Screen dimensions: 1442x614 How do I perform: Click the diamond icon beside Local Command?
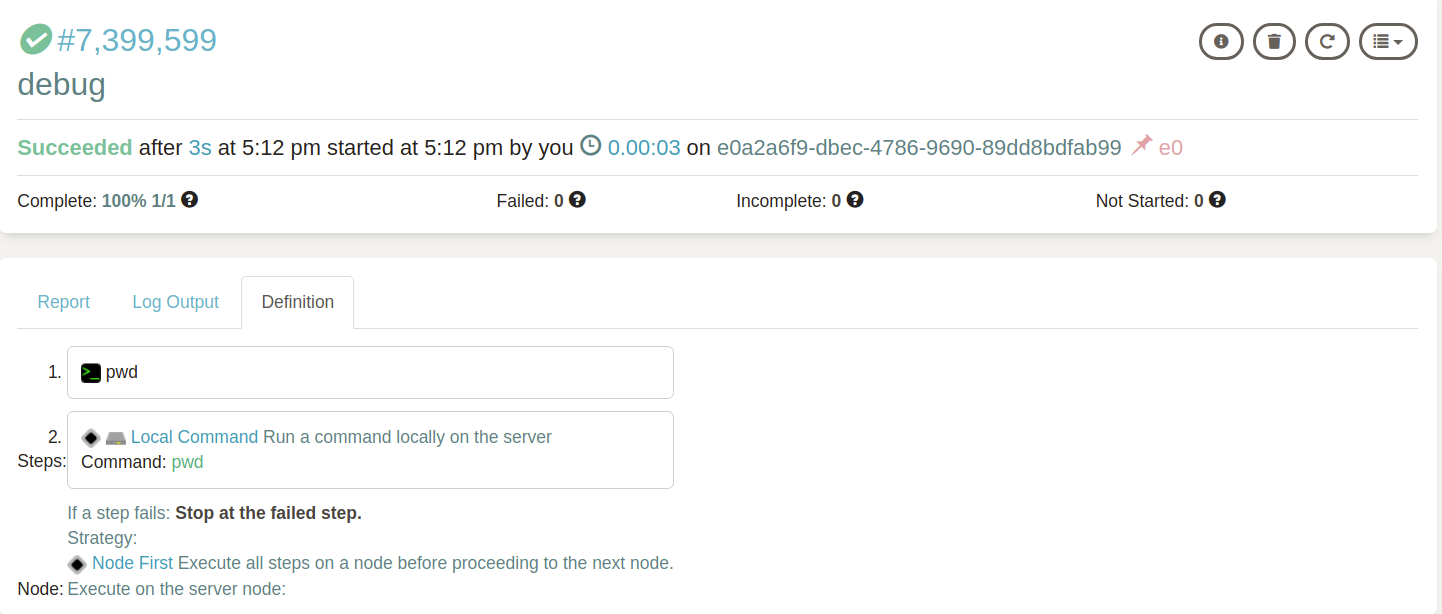91,436
